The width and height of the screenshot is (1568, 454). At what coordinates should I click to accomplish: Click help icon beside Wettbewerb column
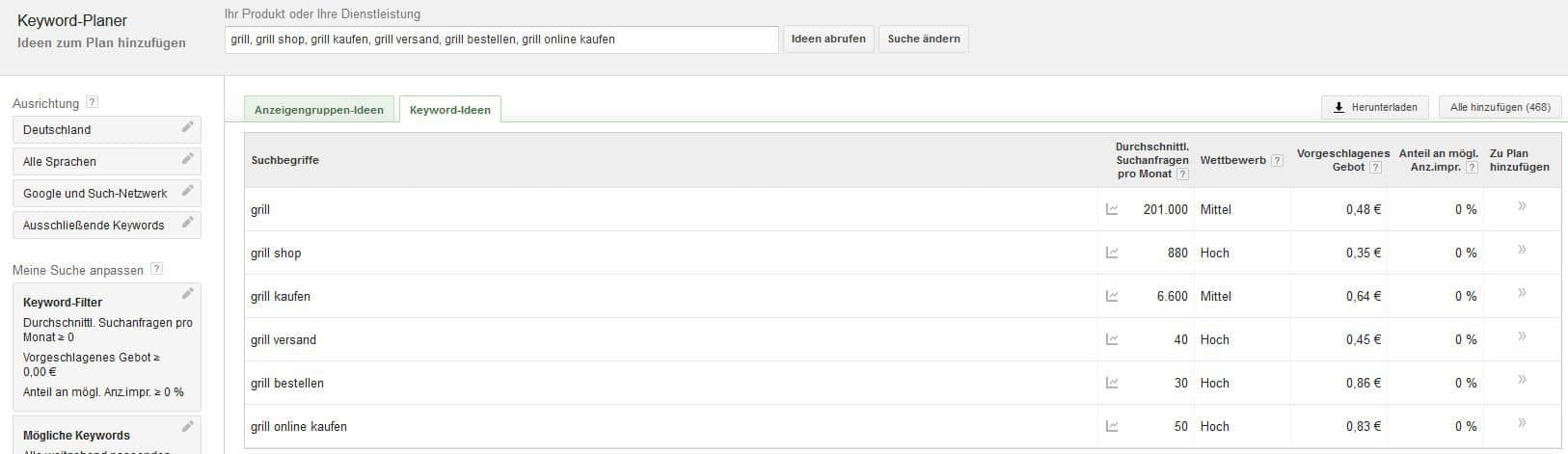(x=1277, y=160)
